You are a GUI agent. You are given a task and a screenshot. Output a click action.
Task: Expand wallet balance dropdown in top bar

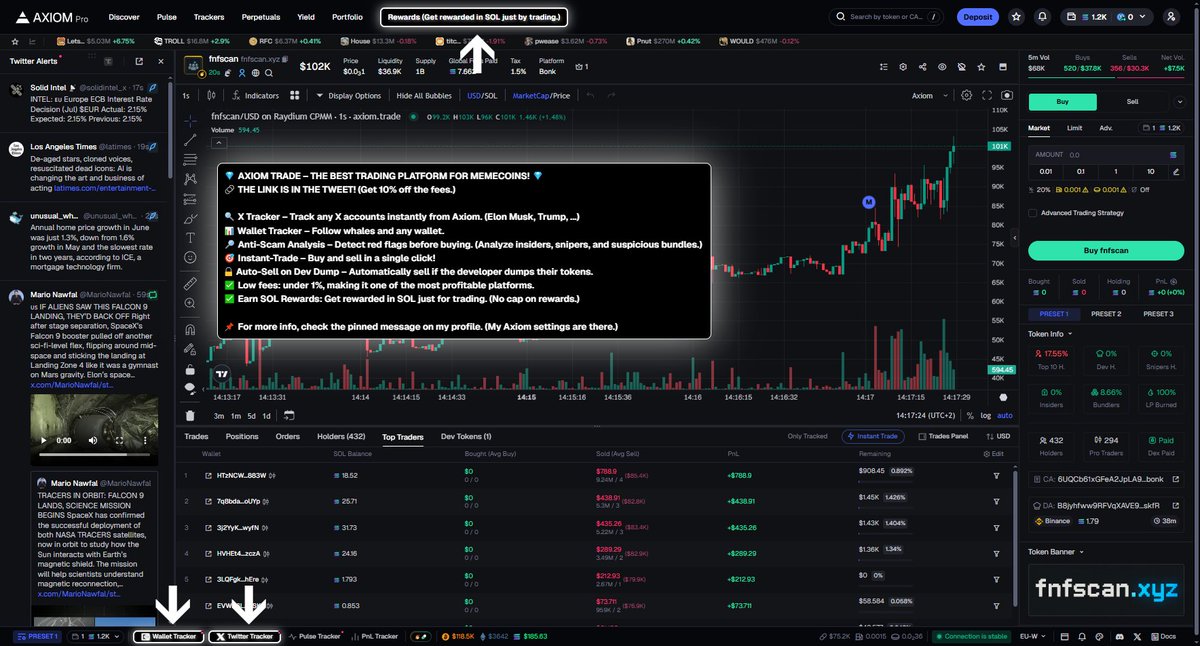pyautogui.click(x=1144, y=17)
